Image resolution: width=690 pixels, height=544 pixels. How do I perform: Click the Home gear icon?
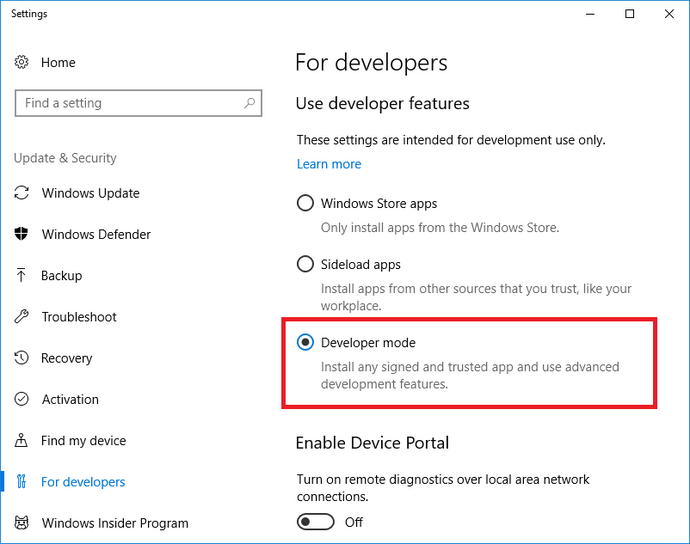tap(22, 62)
